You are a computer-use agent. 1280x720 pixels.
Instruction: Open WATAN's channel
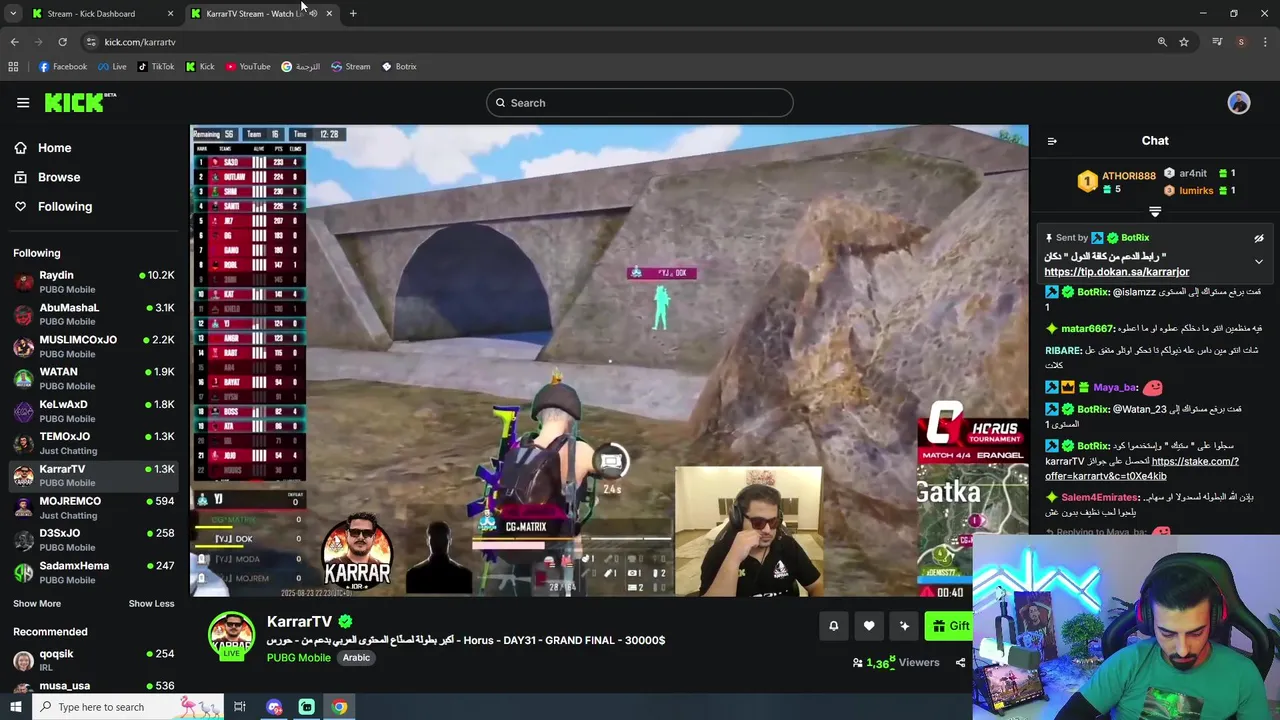(94, 378)
